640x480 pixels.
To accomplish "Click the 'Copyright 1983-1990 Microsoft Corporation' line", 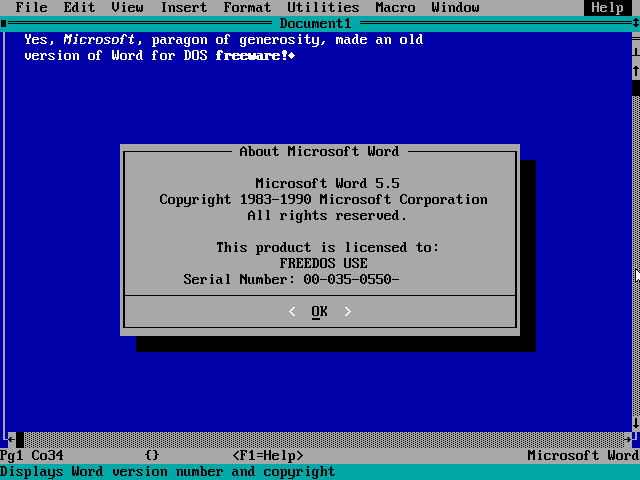I will coord(323,200).
